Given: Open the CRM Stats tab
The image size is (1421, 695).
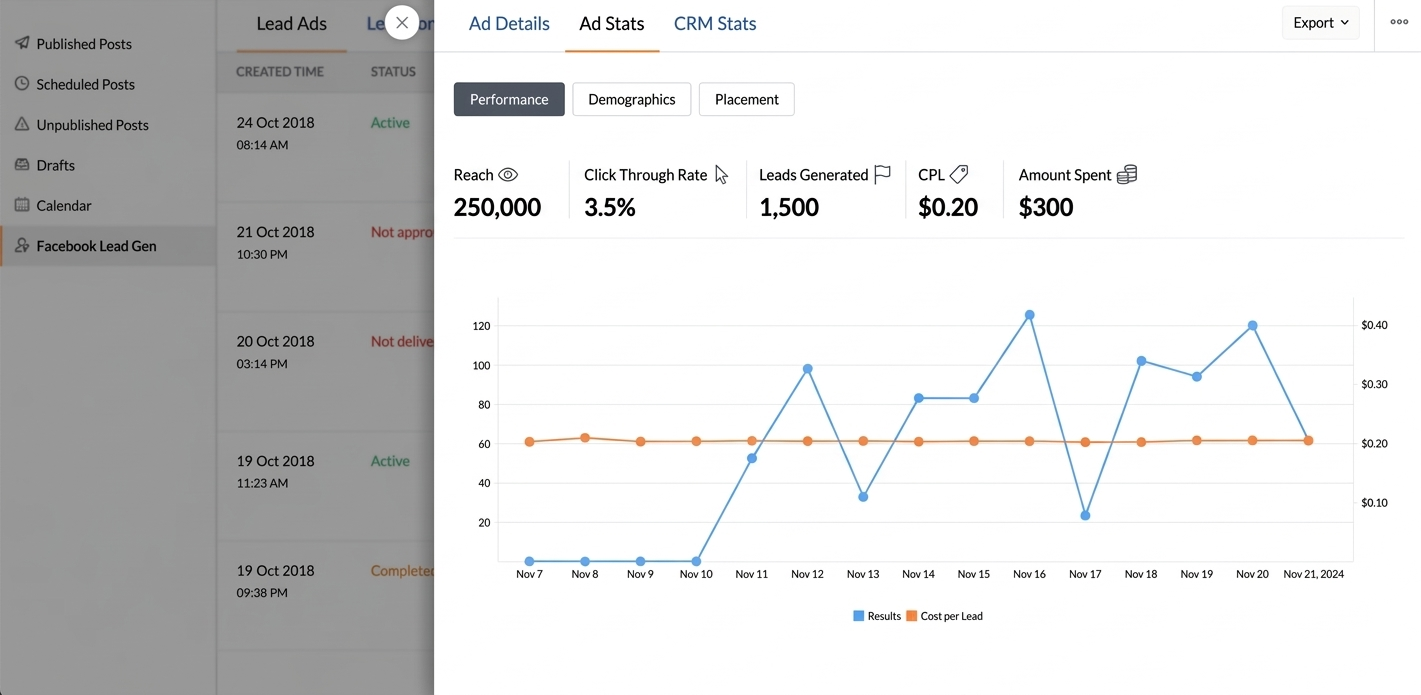Looking at the screenshot, I should pos(715,23).
